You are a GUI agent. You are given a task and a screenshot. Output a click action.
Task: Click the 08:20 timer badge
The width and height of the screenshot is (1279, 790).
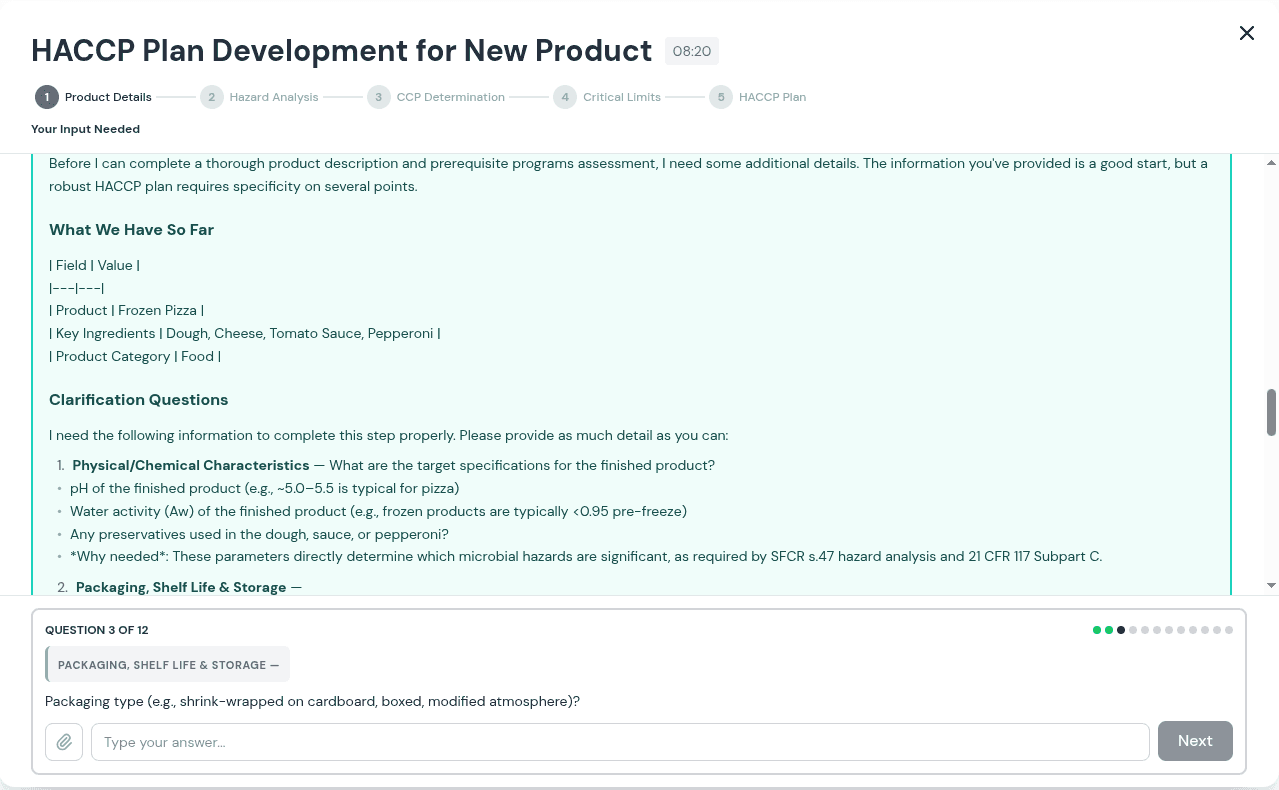click(x=691, y=51)
